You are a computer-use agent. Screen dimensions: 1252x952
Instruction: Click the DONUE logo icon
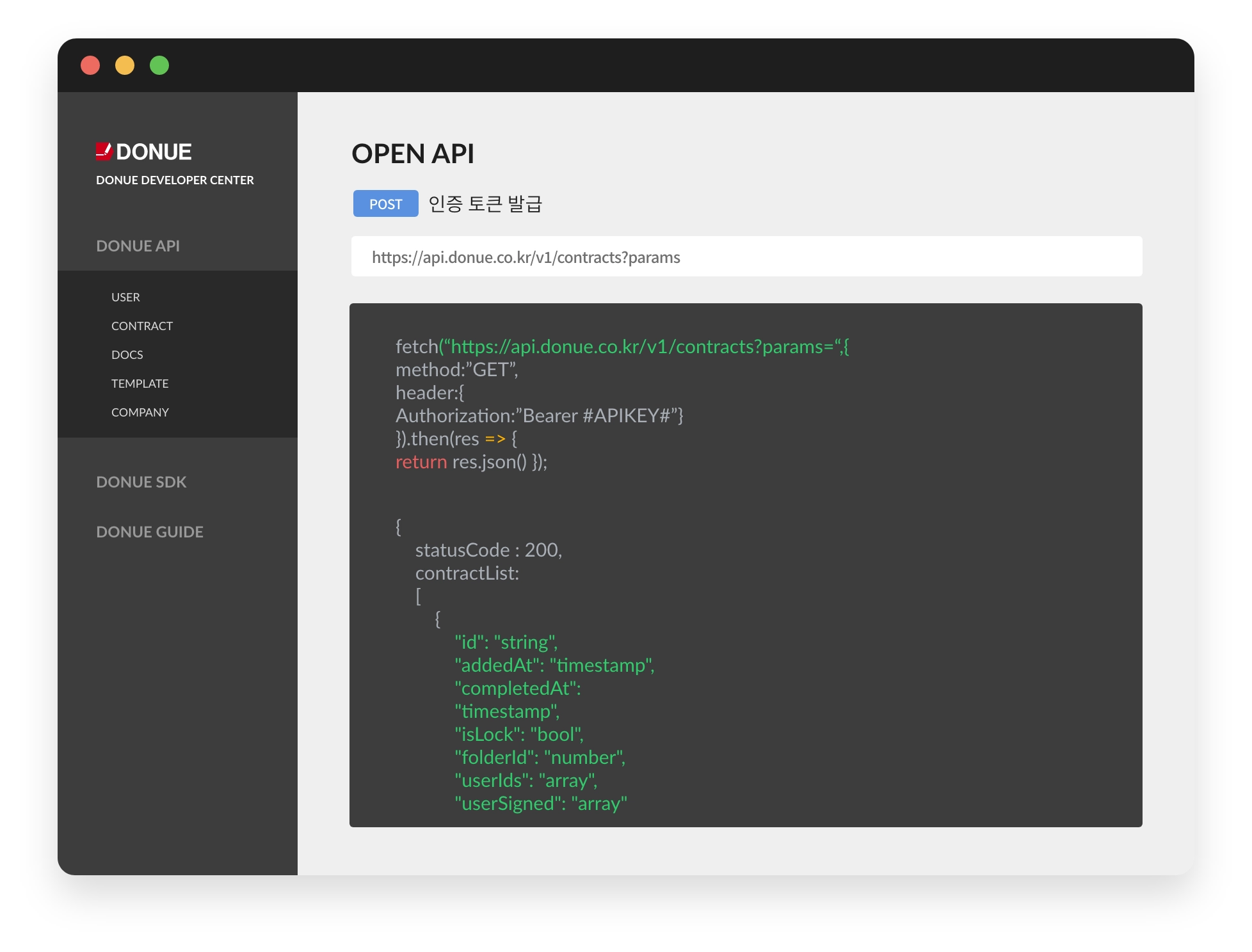(104, 152)
